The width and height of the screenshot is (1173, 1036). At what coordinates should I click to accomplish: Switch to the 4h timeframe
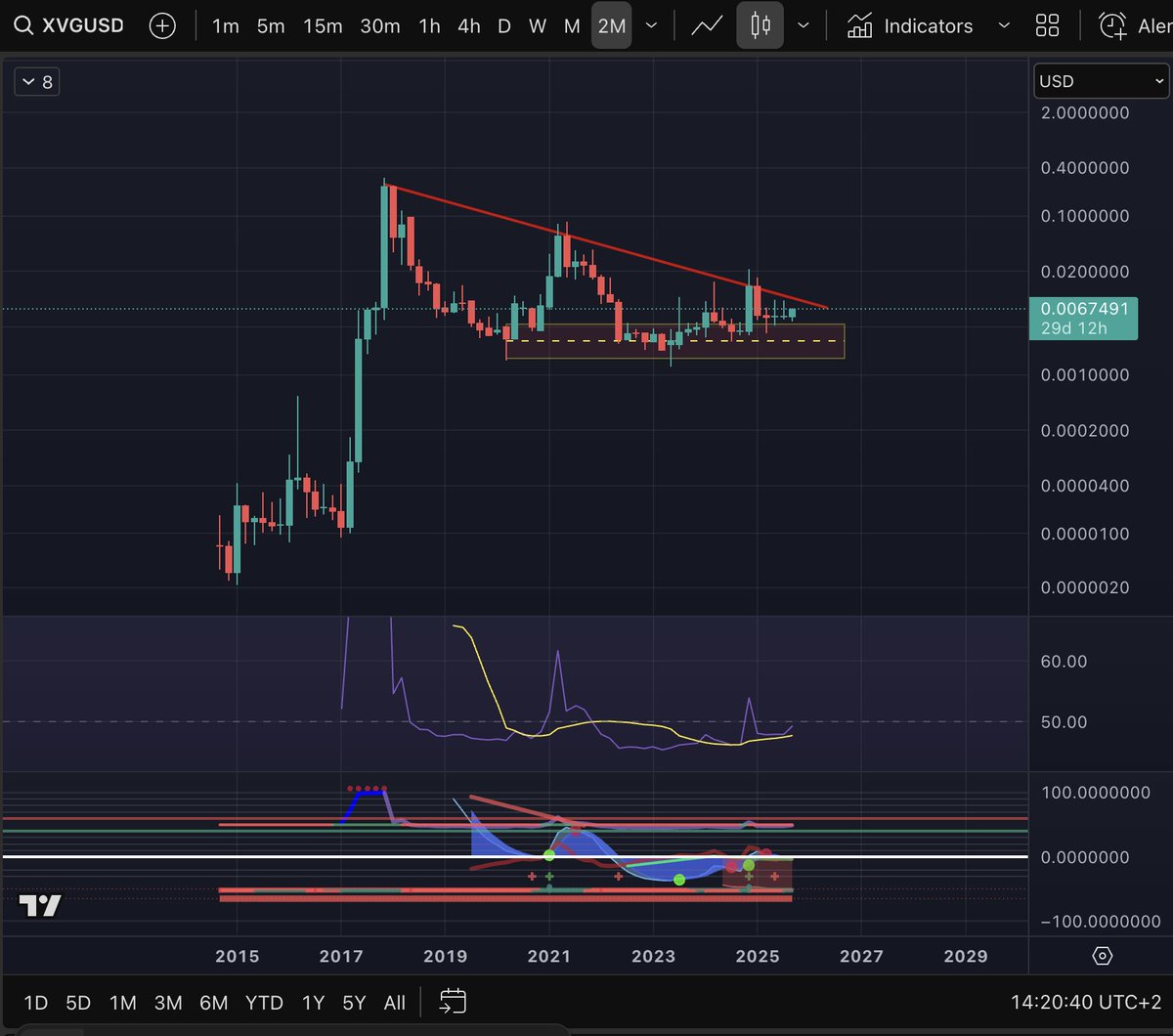click(467, 25)
